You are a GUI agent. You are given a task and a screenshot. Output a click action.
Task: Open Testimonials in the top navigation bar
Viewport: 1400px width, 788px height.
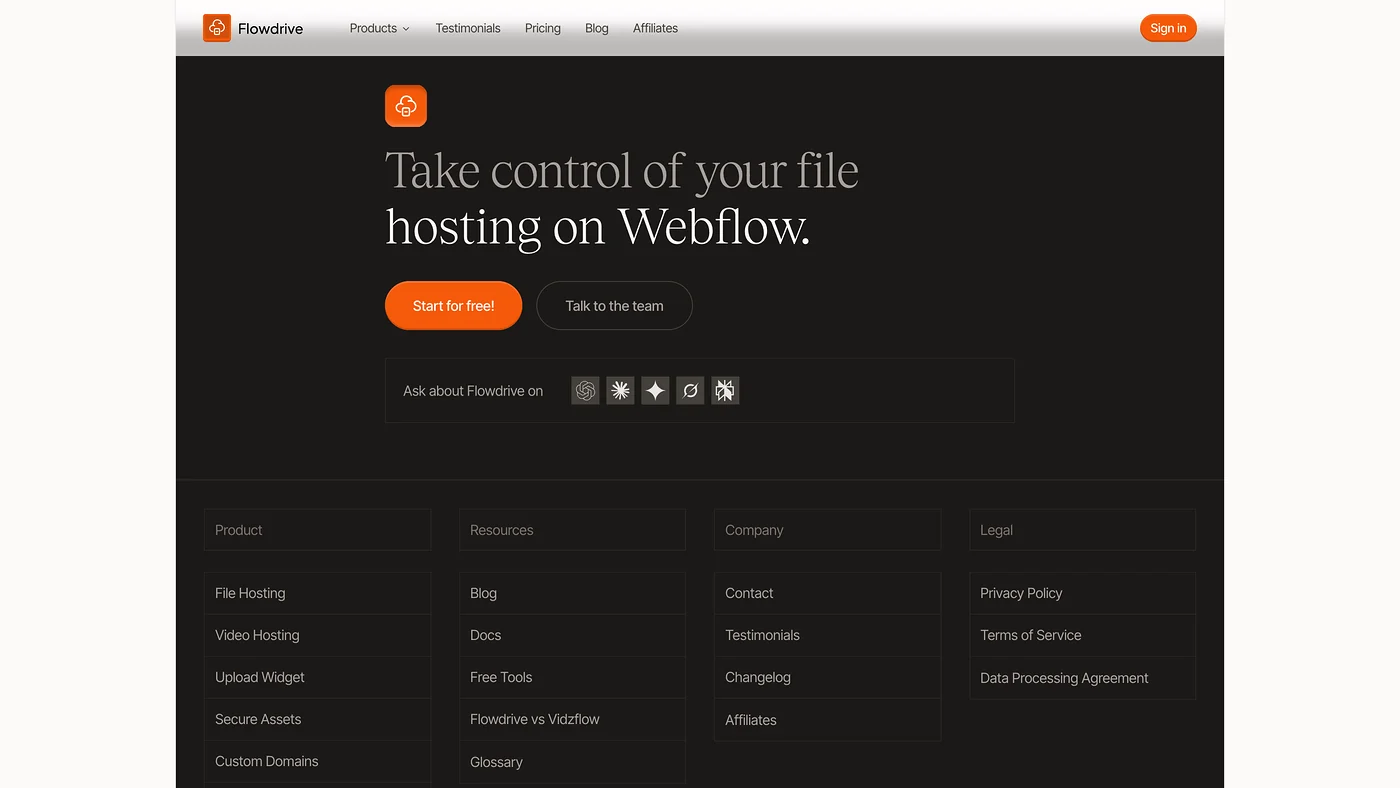(x=468, y=28)
